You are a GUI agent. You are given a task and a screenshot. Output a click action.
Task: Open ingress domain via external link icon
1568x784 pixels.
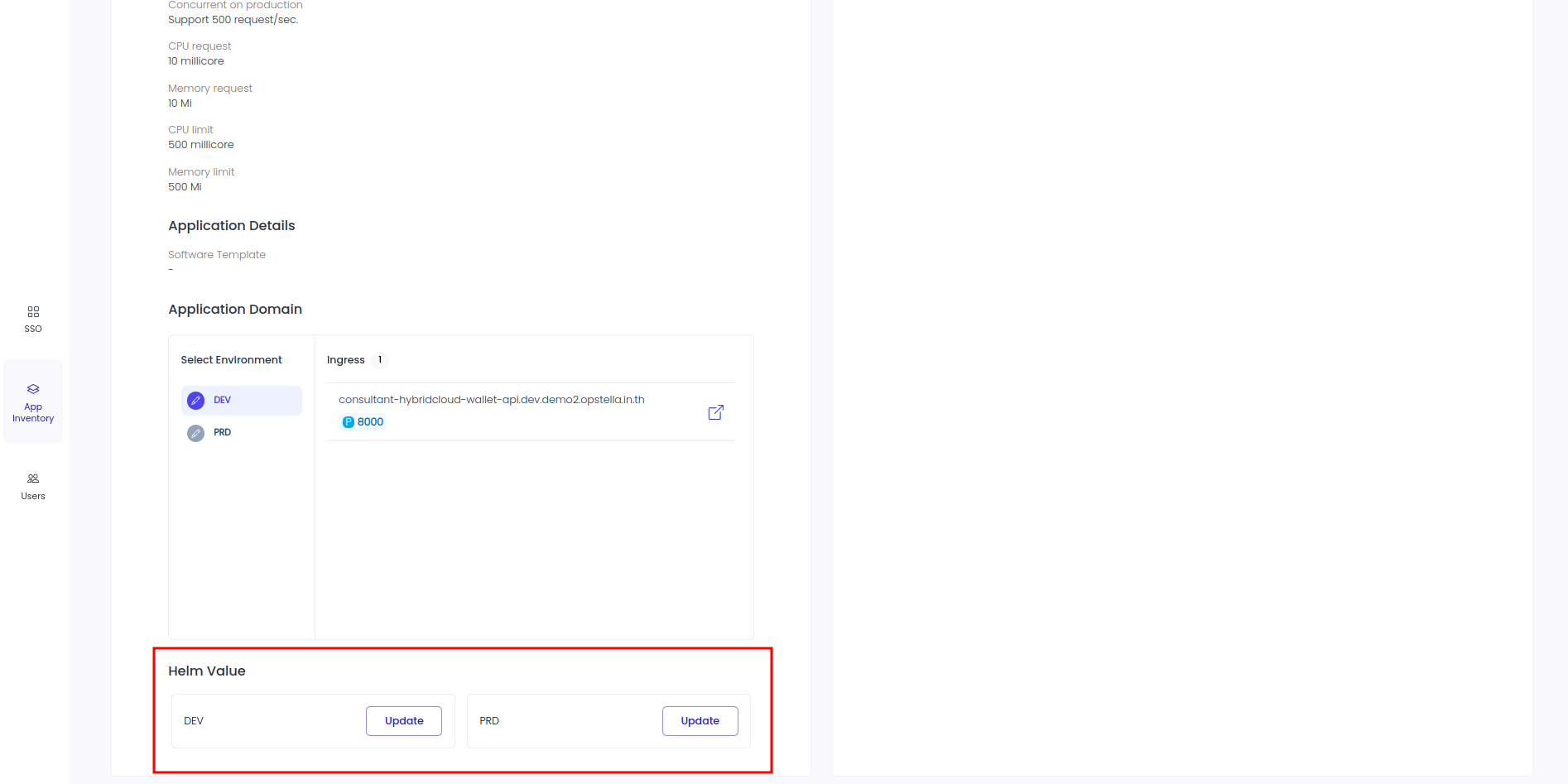(x=716, y=412)
